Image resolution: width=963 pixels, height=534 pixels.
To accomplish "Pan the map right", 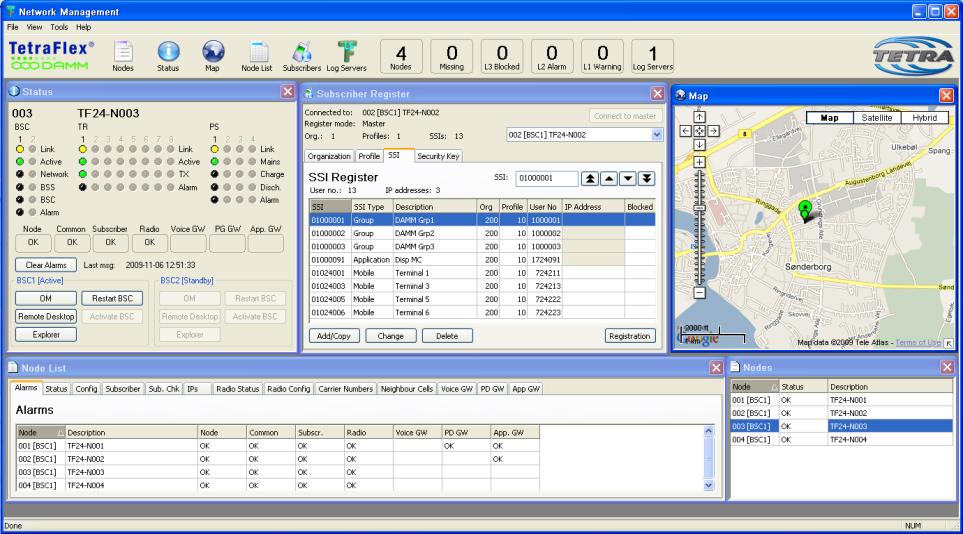I will 713,131.
